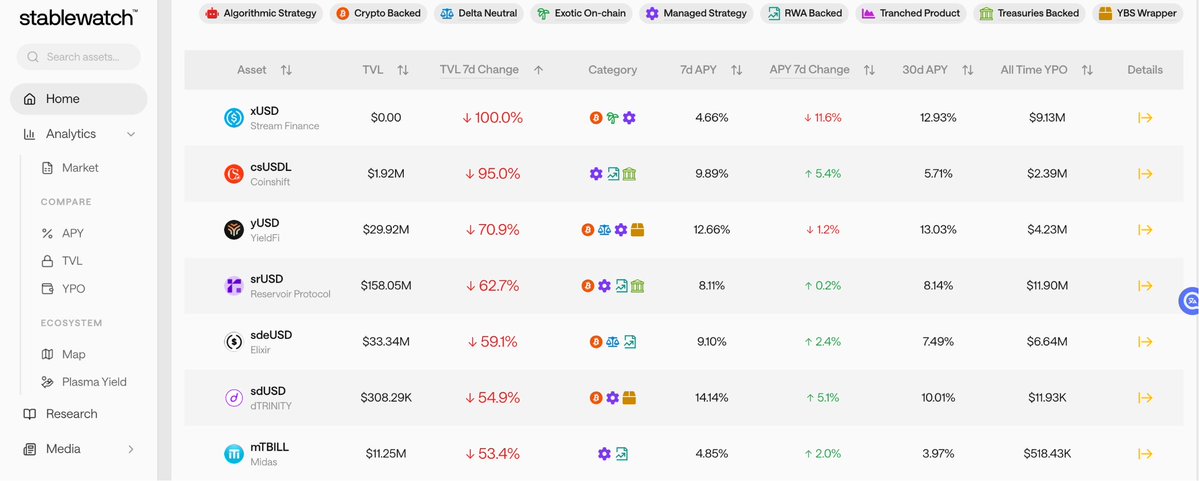Sort by TVL 7d Change arrow
1199x481 pixels.
(538, 70)
